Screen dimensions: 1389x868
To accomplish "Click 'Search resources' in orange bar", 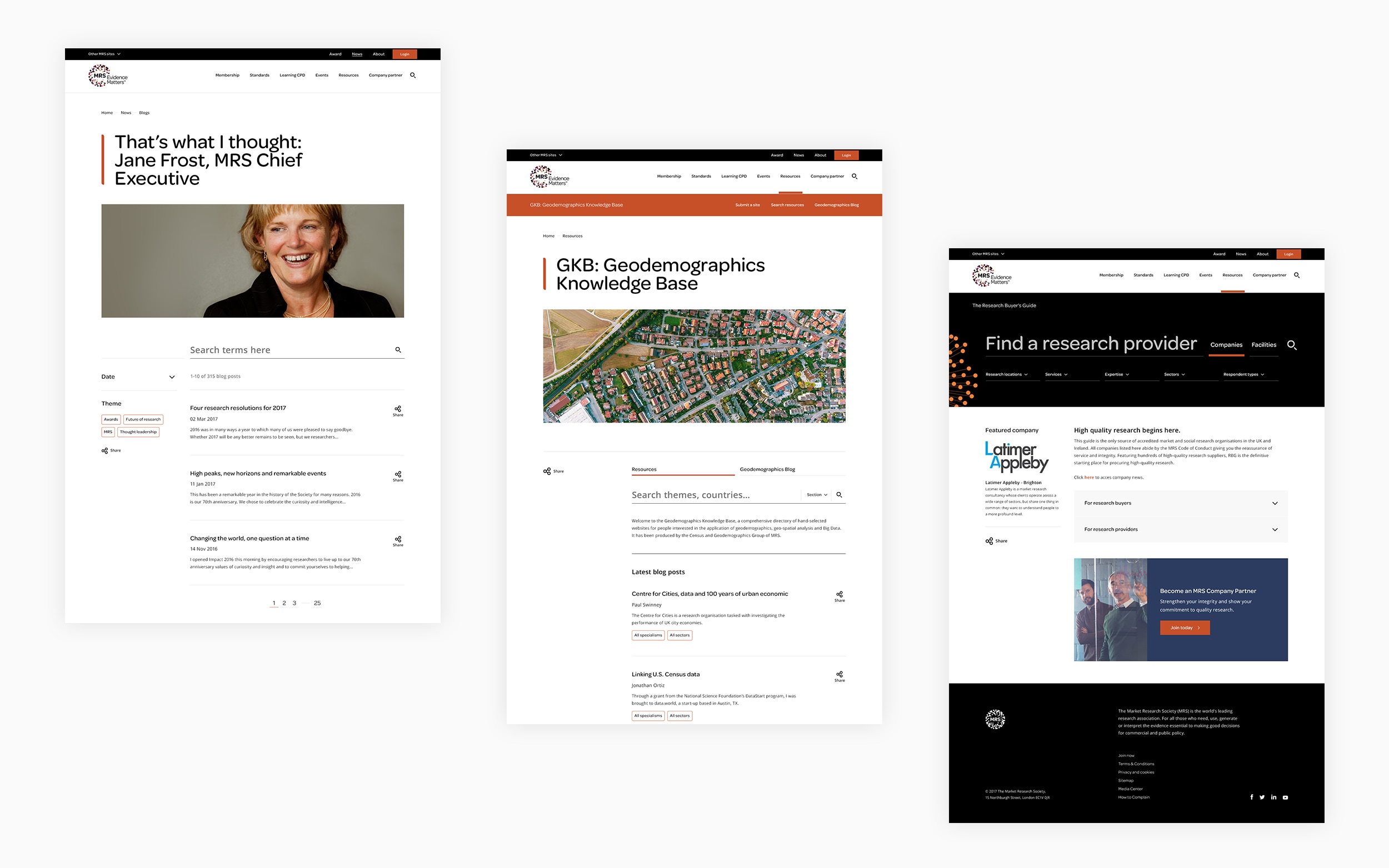I will tap(787, 205).
